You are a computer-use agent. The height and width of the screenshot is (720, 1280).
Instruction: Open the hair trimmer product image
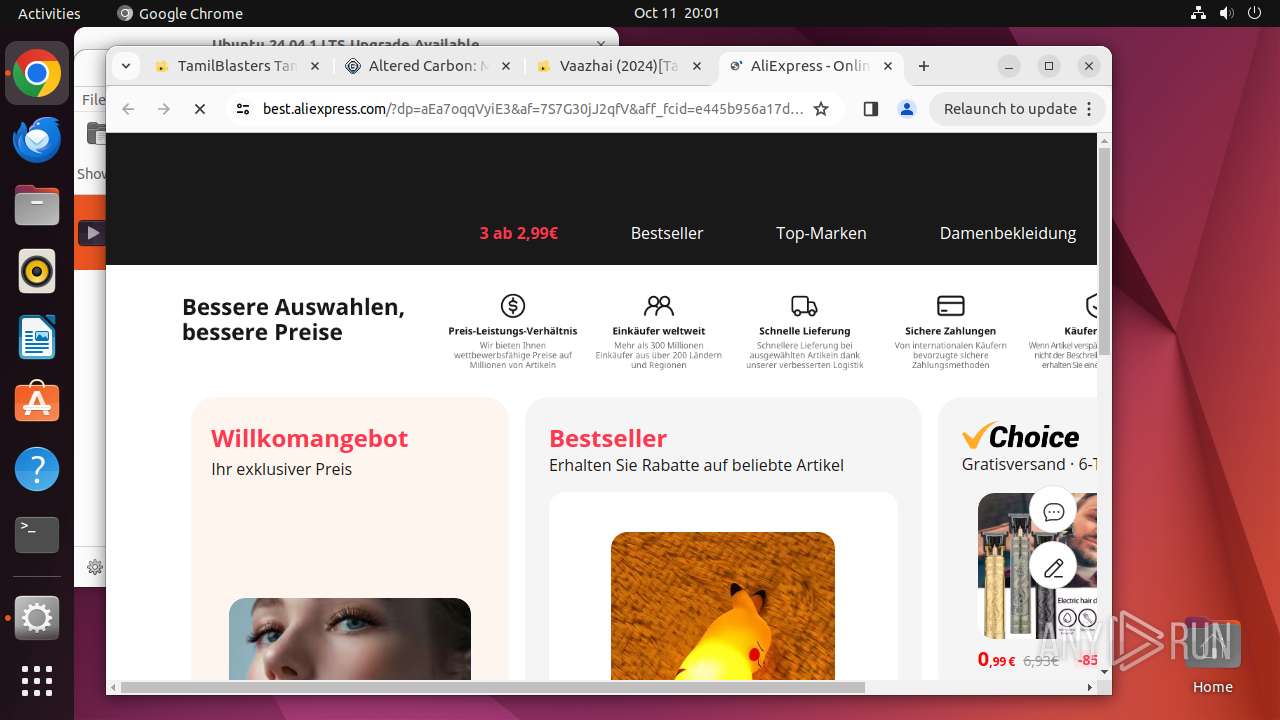[1037, 566]
